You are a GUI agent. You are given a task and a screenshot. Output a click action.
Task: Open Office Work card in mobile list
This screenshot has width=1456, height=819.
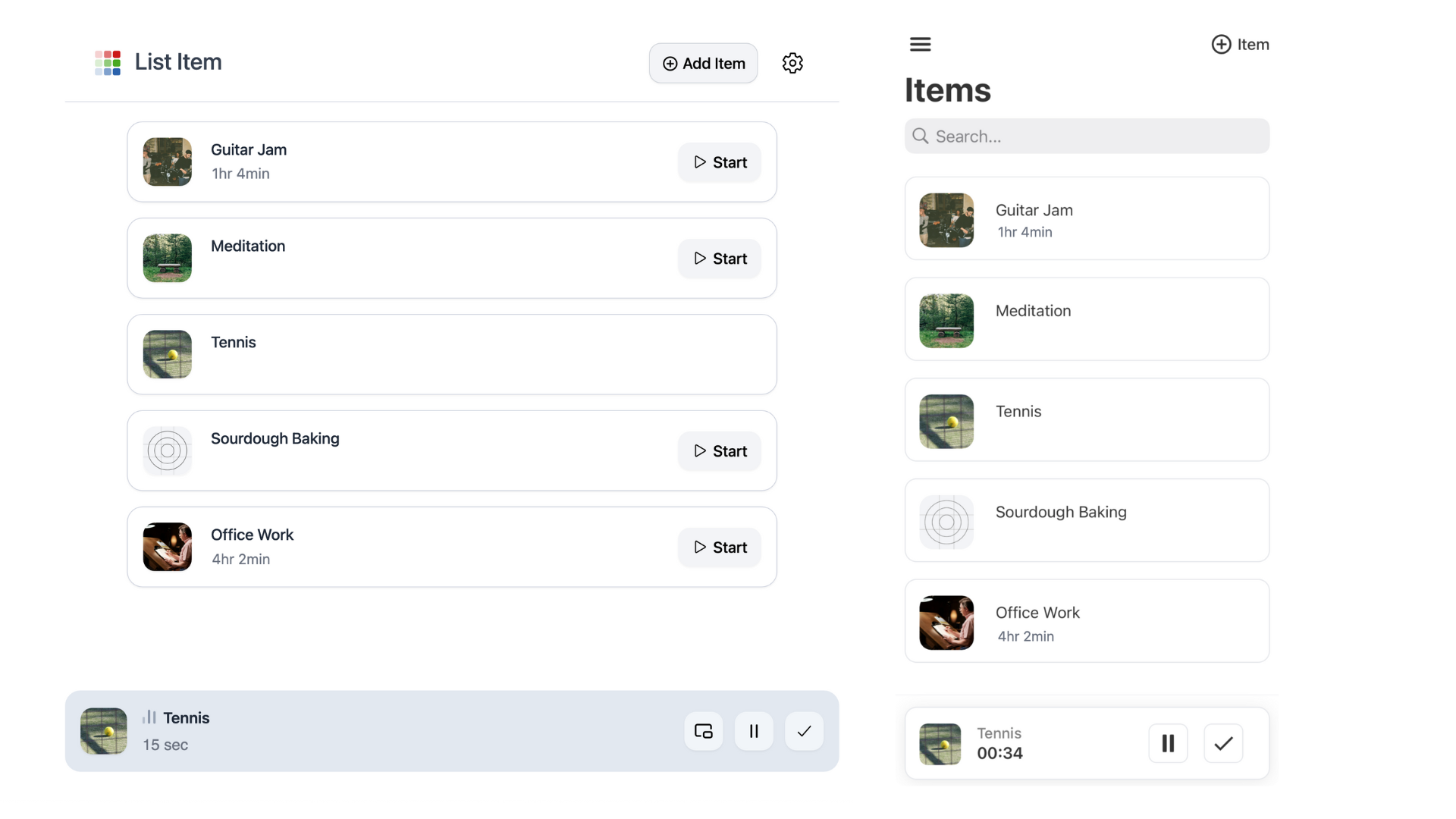coord(1087,621)
